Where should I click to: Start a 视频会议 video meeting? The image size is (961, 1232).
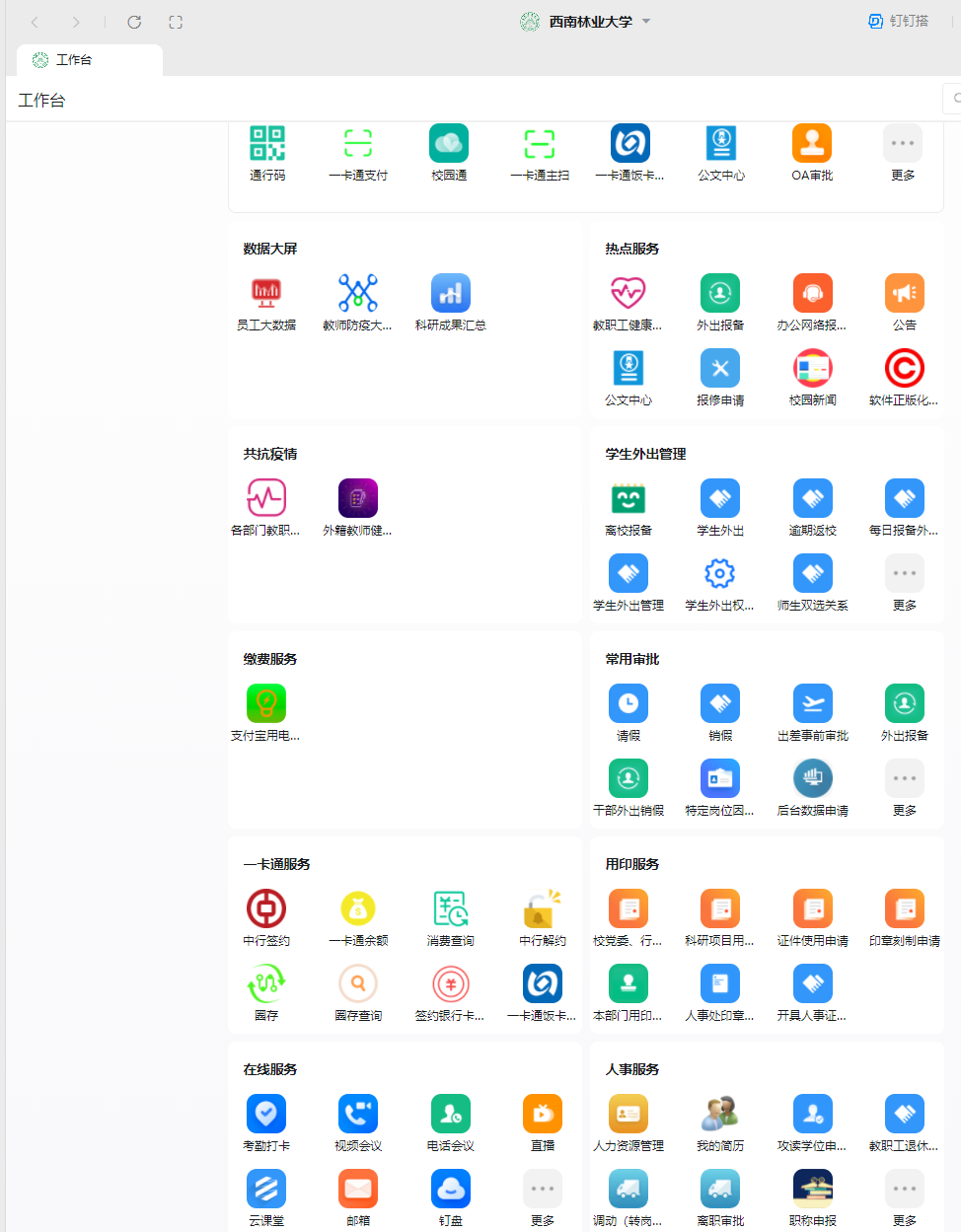pos(358,1115)
